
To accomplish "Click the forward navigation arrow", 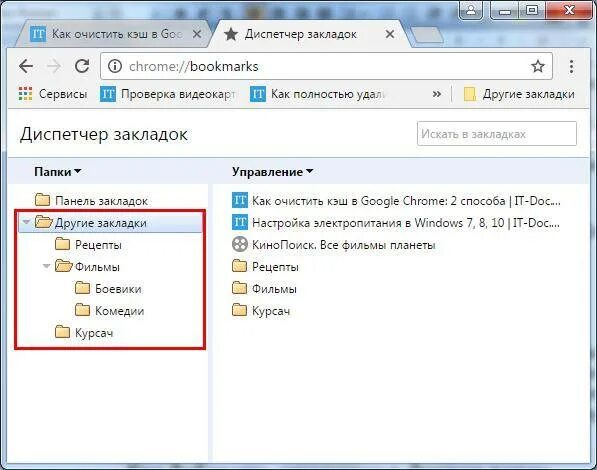I will click(54, 66).
